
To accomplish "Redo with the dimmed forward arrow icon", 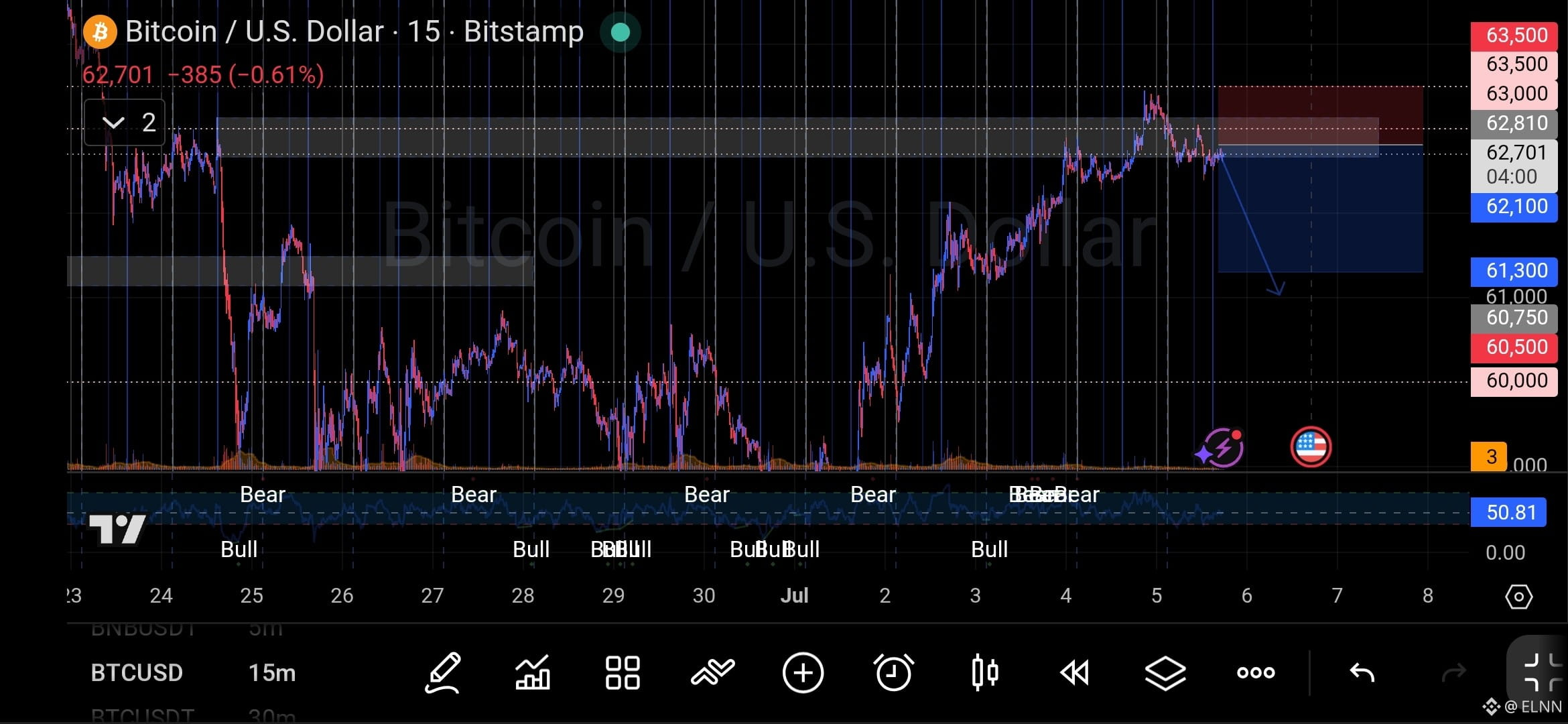I will (1453, 672).
